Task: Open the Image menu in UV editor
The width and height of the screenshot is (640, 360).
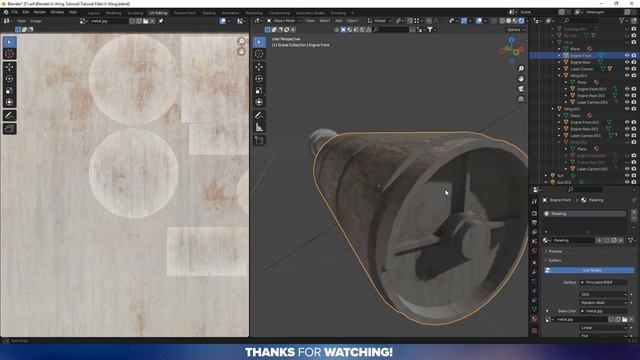Action: (x=36, y=21)
